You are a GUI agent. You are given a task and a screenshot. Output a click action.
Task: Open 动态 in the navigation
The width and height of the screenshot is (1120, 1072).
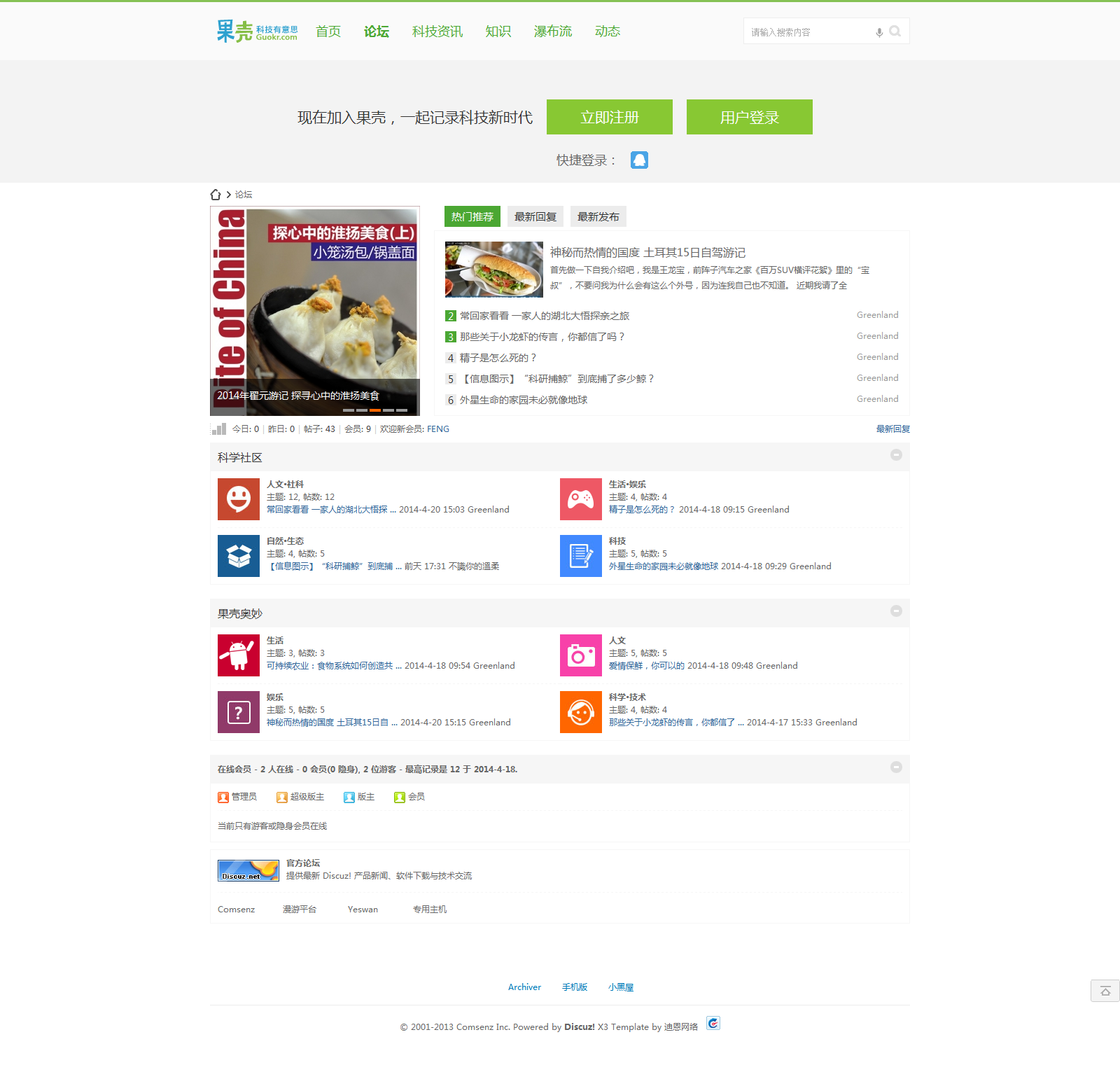tap(608, 32)
